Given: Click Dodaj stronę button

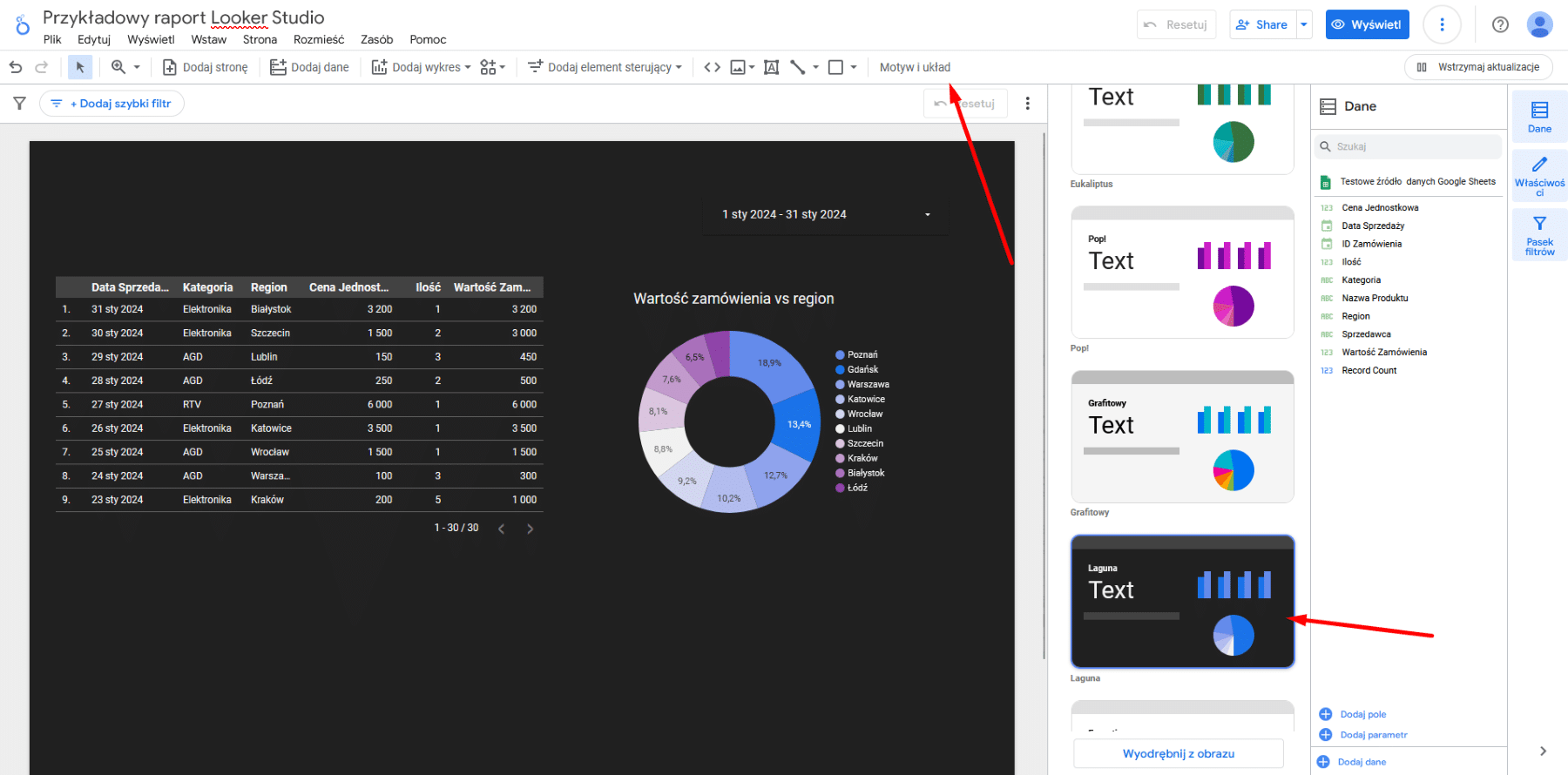Looking at the screenshot, I should [206, 67].
